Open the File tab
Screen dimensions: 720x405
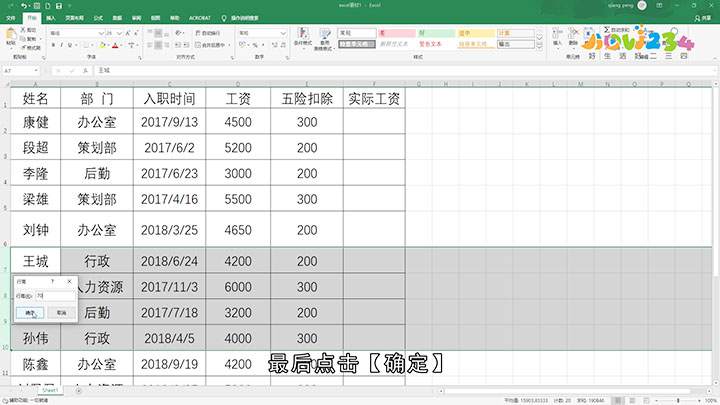pos(11,18)
